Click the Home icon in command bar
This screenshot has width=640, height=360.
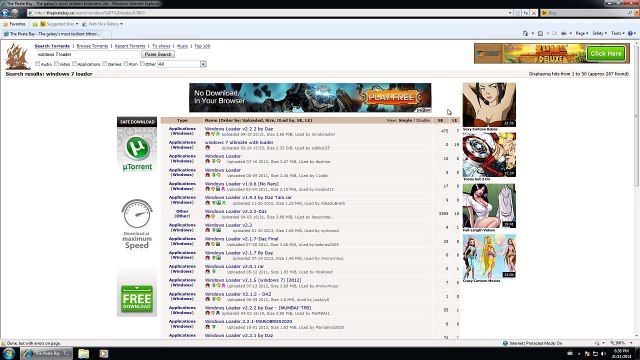click(x=525, y=33)
